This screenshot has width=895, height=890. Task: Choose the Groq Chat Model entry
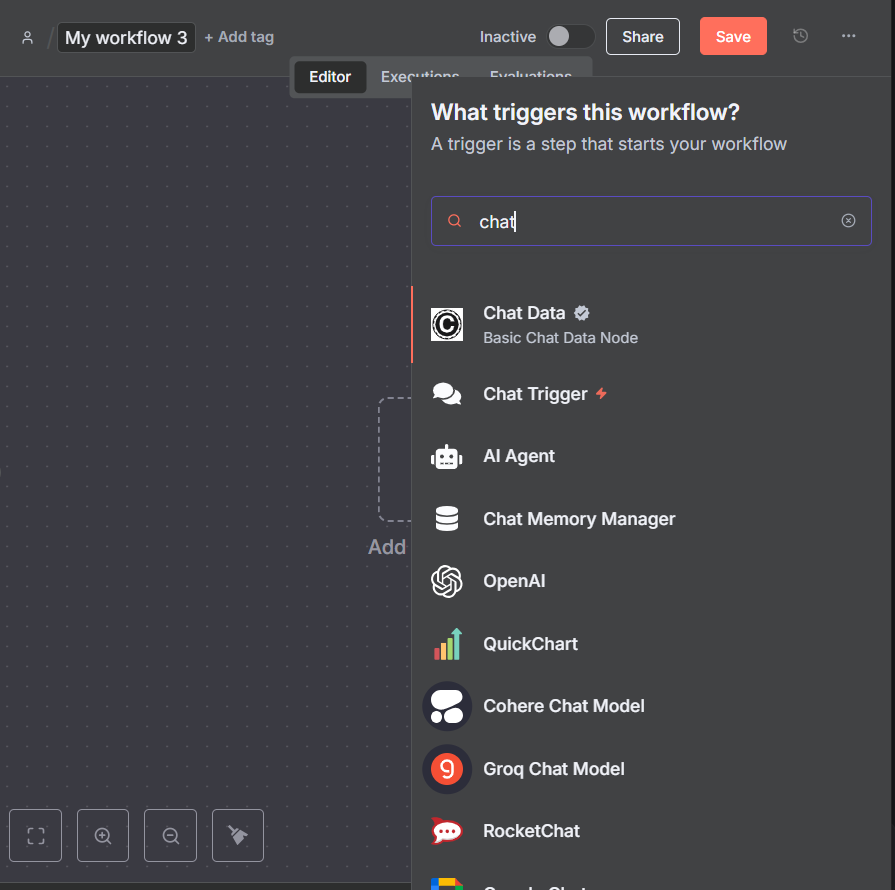tap(653, 769)
